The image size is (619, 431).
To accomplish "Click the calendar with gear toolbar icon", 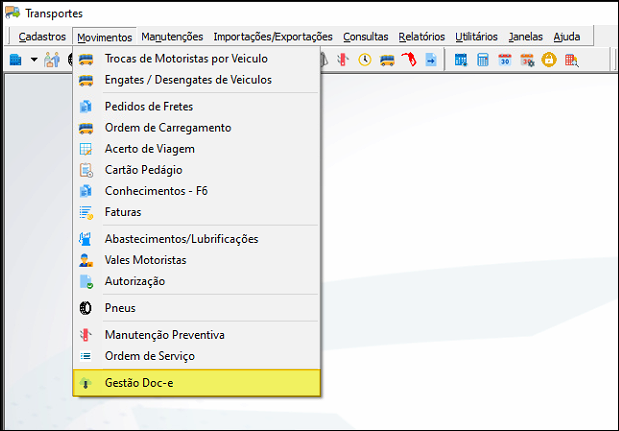I will (x=527, y=60).
